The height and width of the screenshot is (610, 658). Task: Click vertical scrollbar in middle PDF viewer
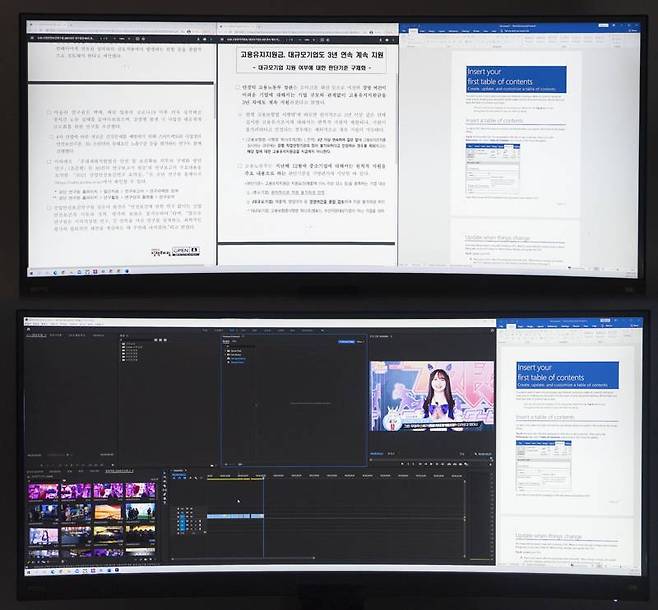click(x=397, y=120)
